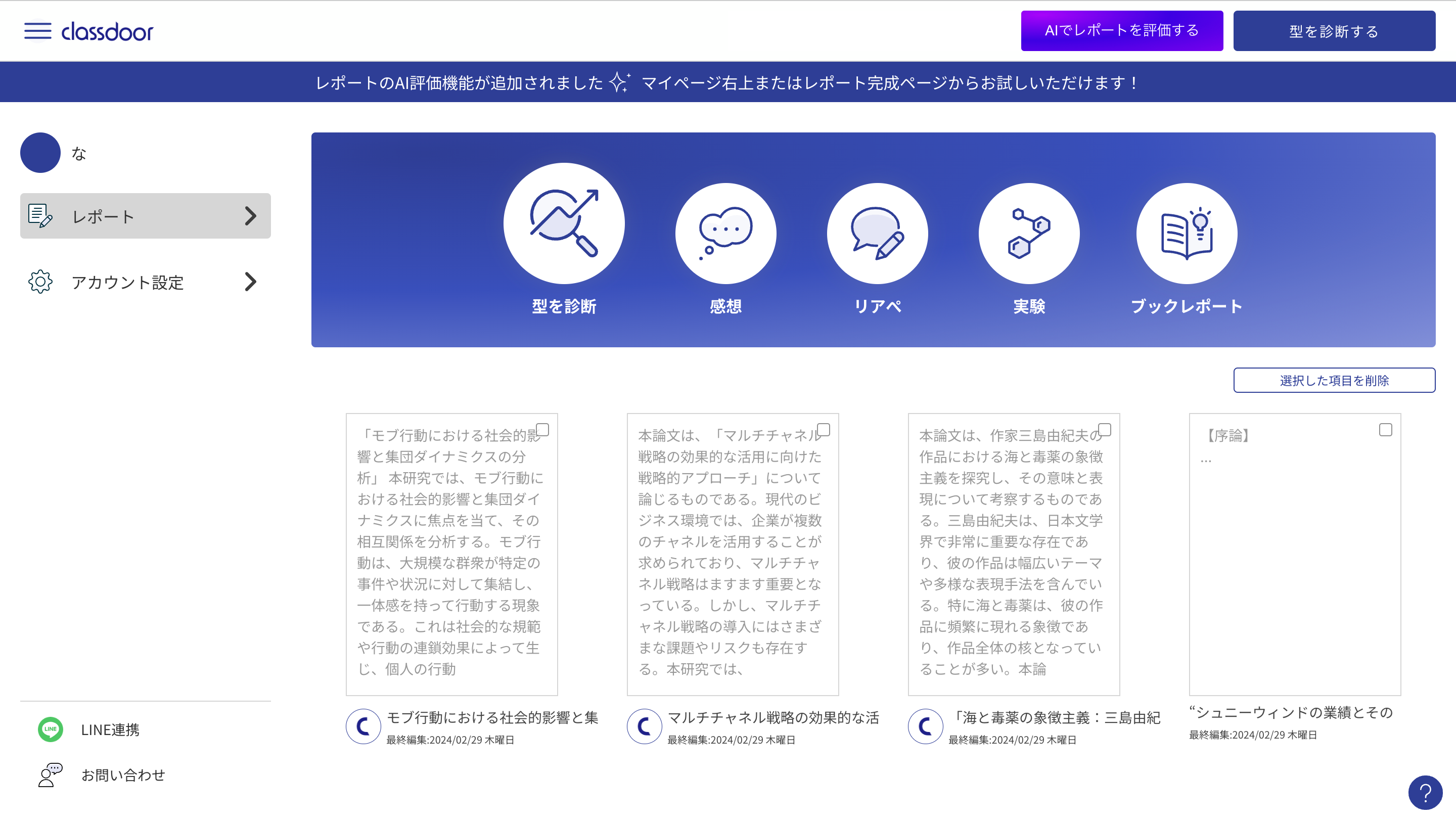Click 選択した項目を削除 button
This screenshot has height=823, width=1456.
[1333, 381]
